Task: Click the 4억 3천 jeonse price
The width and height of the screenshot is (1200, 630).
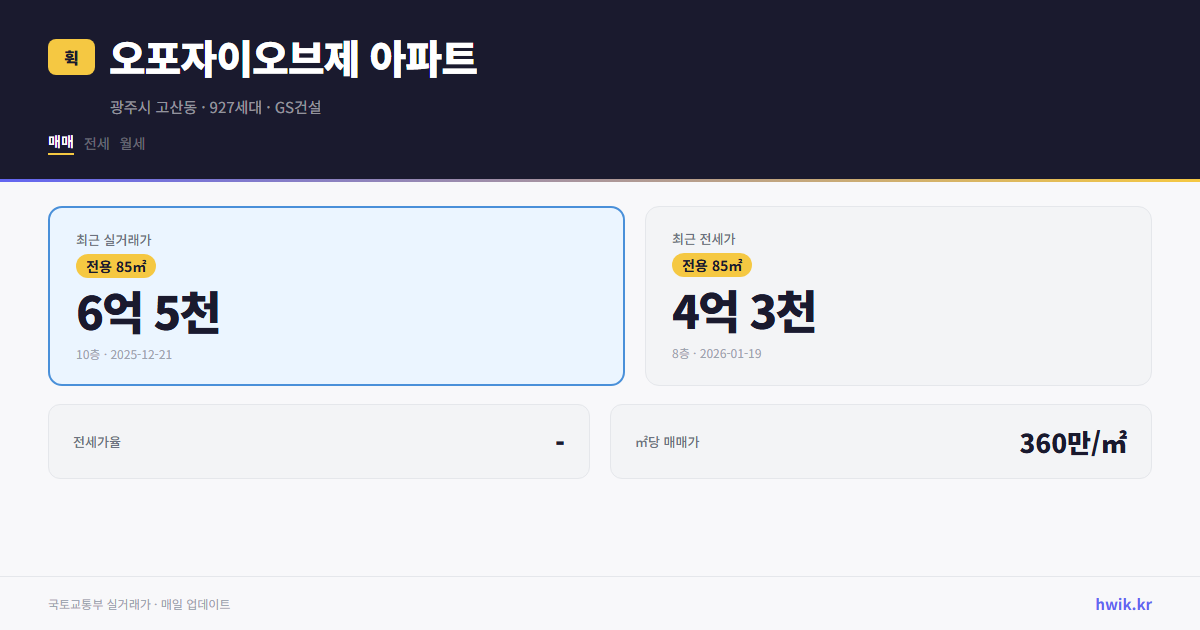Action: tap(745, 313)
